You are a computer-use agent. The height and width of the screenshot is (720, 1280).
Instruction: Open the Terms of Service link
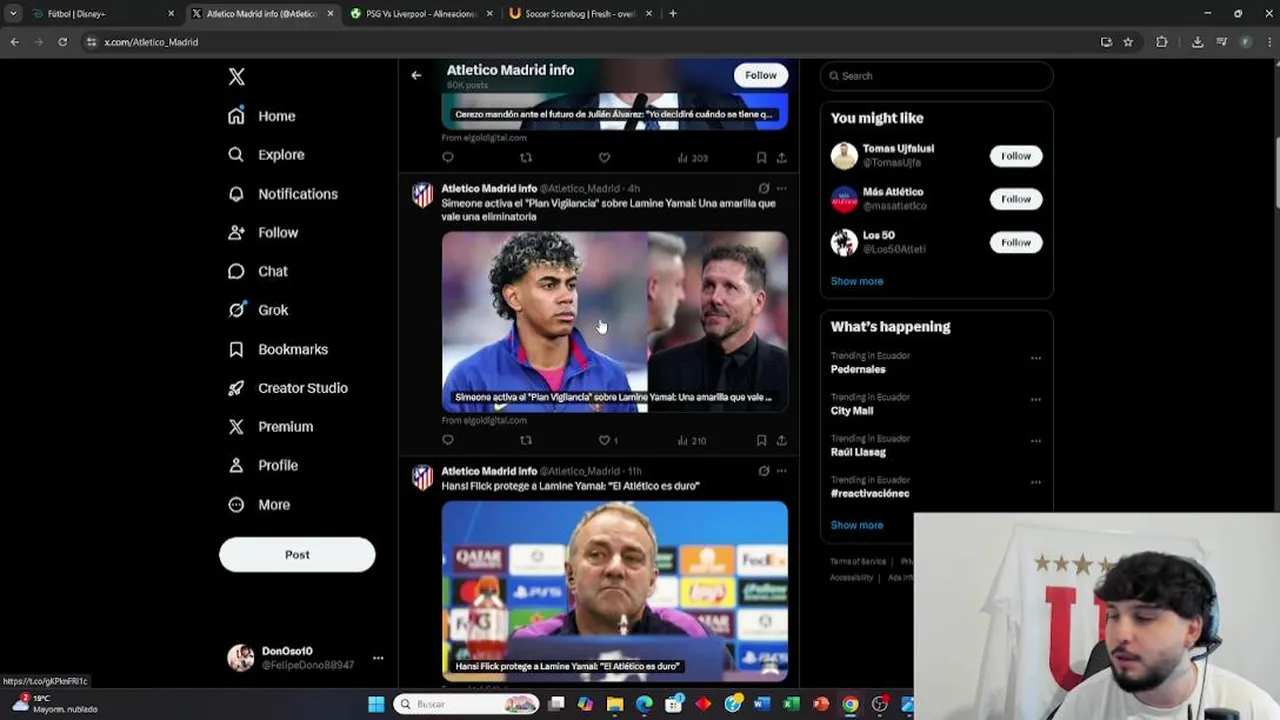point(858,562)
